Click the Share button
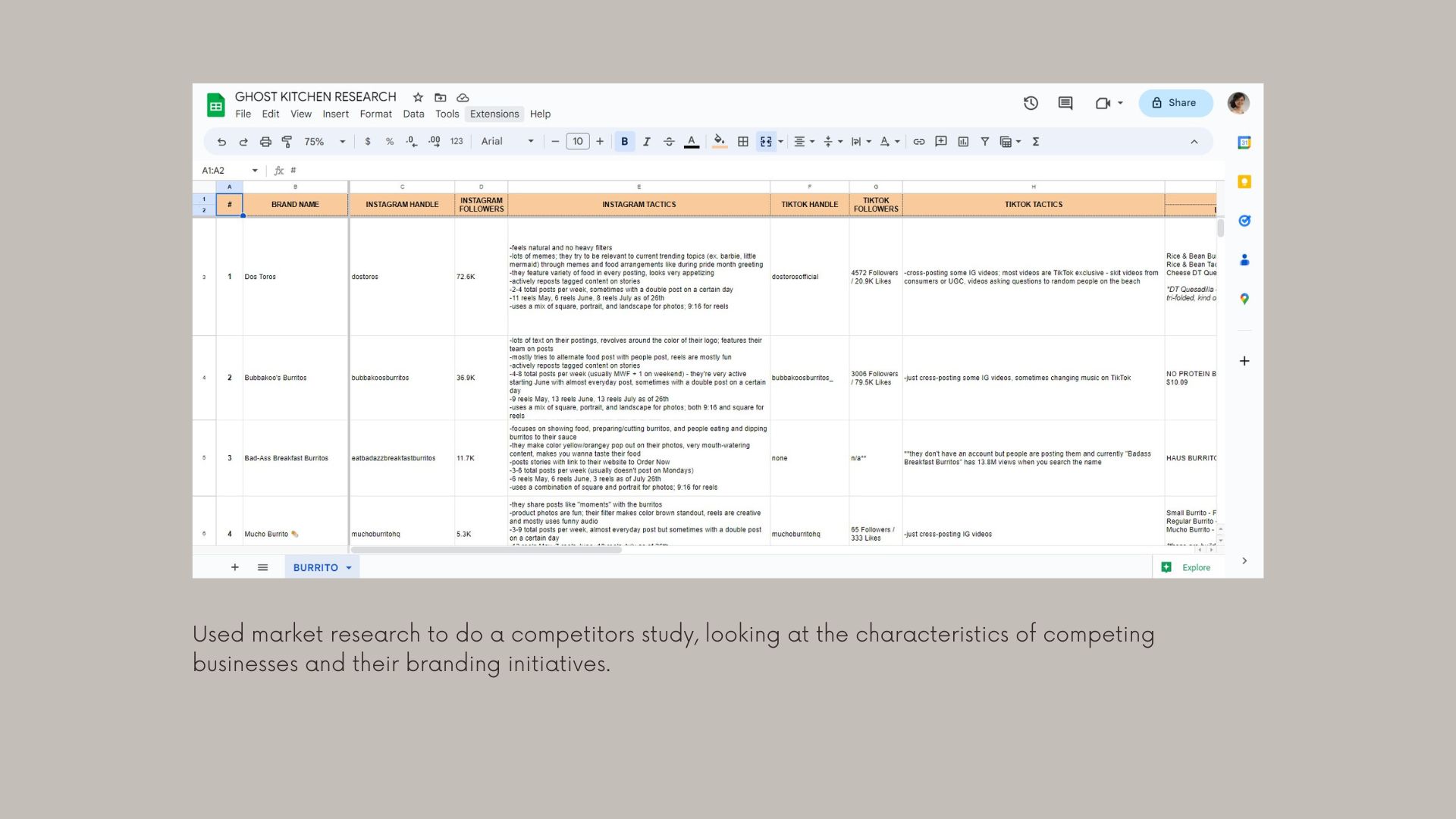Screen dimensions: 1456x819 point(1175,103)
